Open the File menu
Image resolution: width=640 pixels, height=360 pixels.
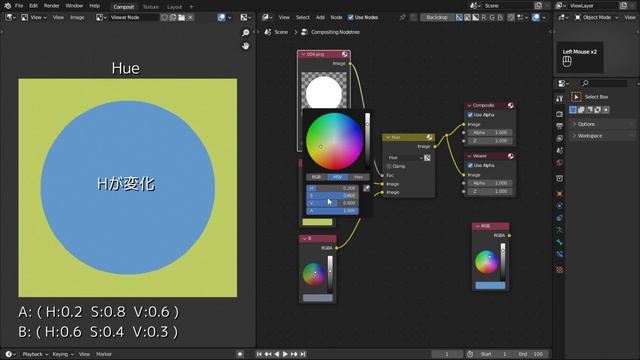click(19, 6)
